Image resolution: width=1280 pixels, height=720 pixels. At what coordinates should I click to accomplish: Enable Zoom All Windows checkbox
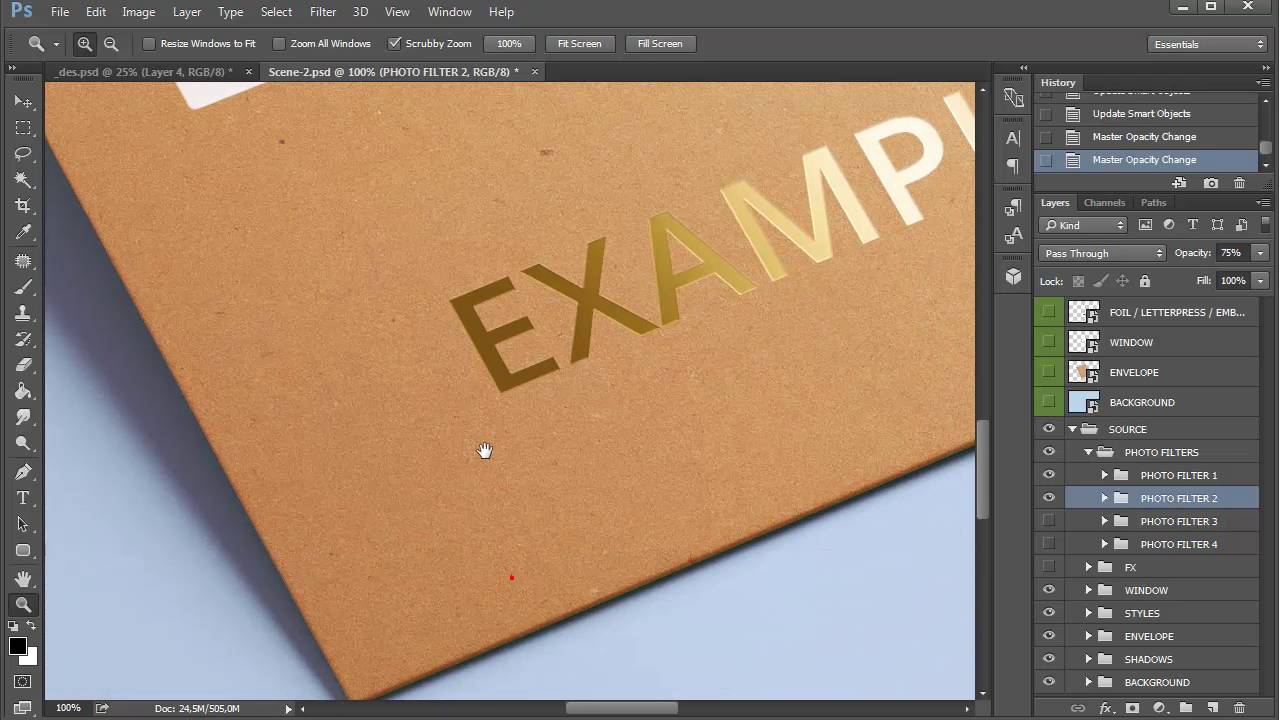pyautogui.click(x=279, y=44)
